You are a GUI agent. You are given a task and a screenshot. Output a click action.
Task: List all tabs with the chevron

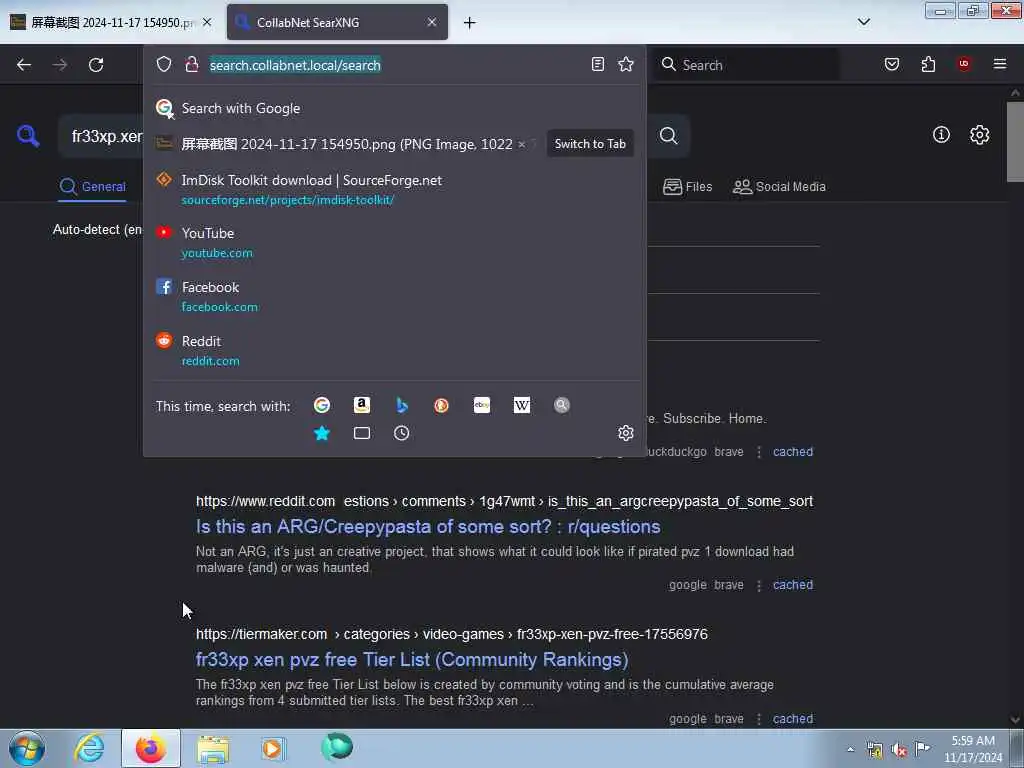[863, 22]
